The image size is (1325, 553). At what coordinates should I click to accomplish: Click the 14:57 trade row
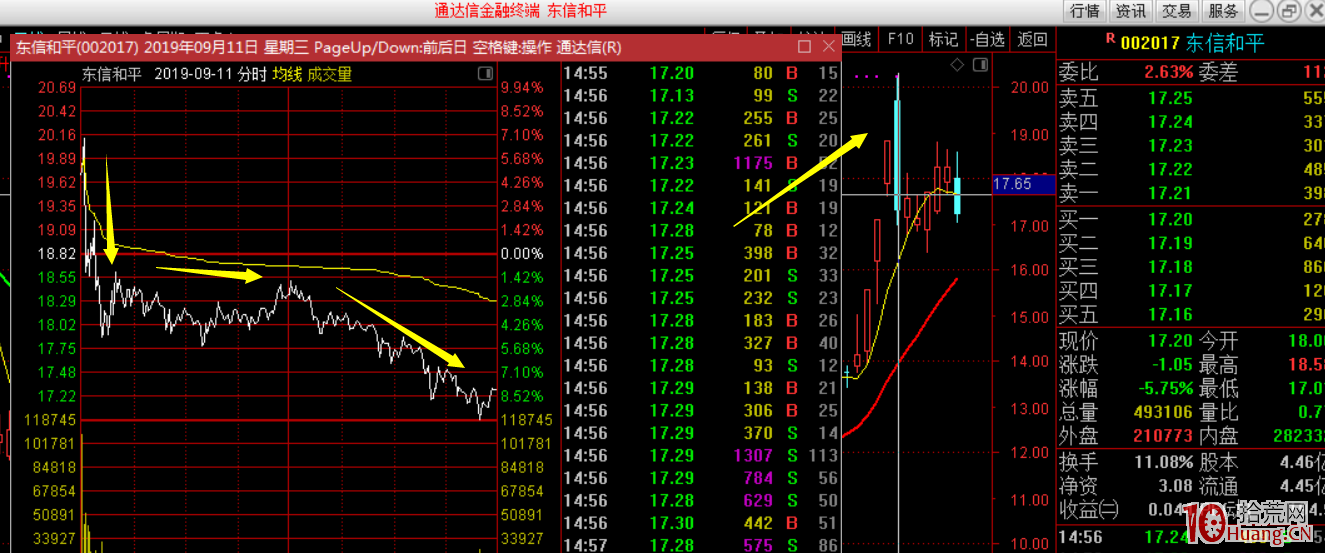[x=701, y=545]
